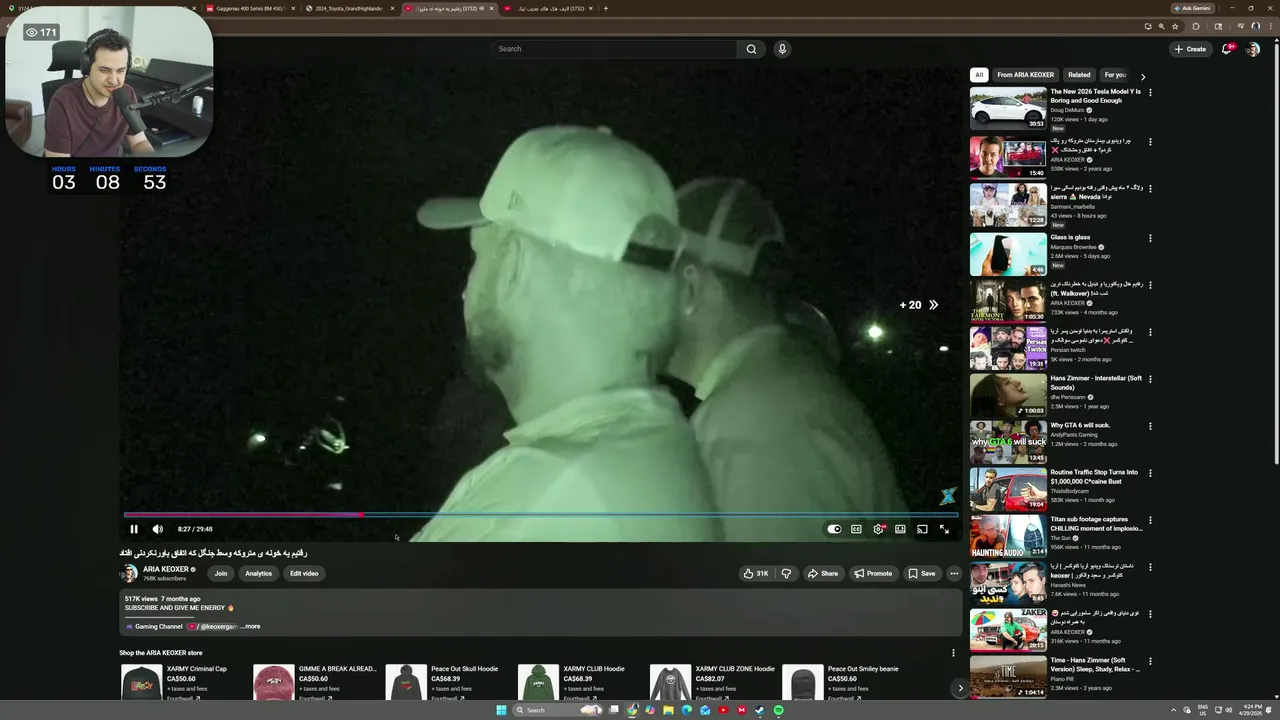Save the video to a playlist

coord(921,573)
